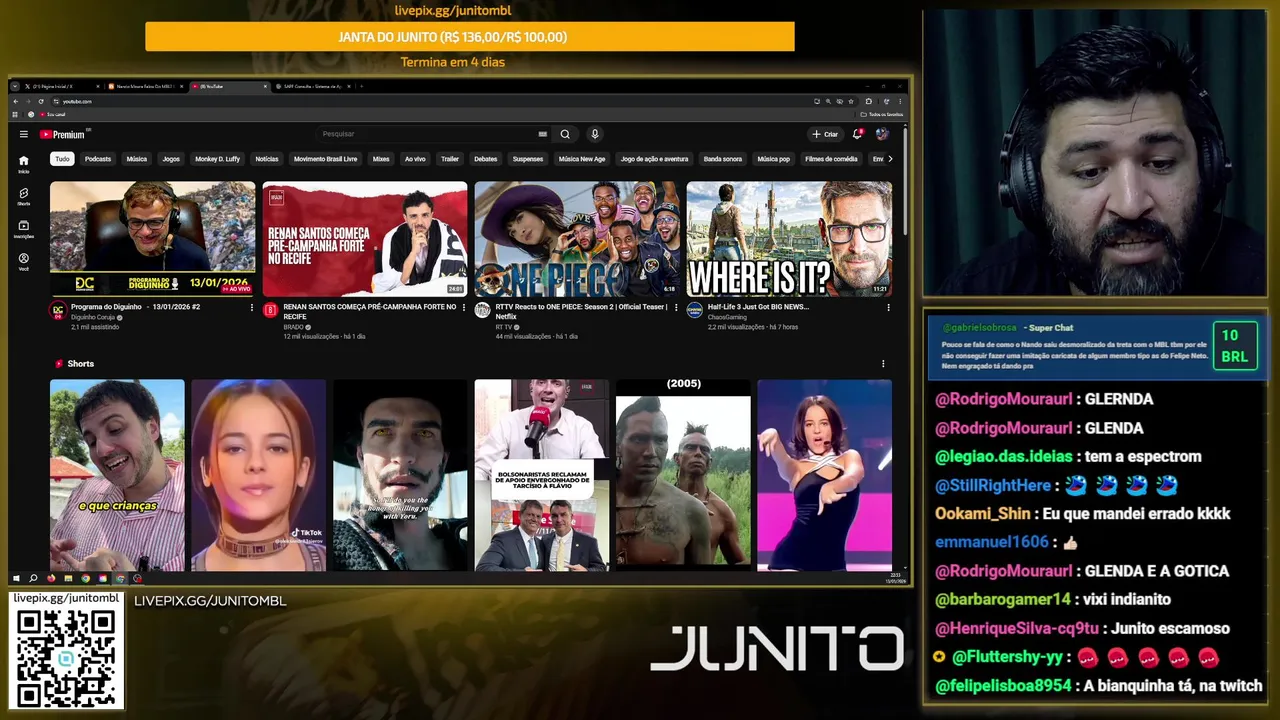Open the 'o que crianças' Short

coord(118,475)
